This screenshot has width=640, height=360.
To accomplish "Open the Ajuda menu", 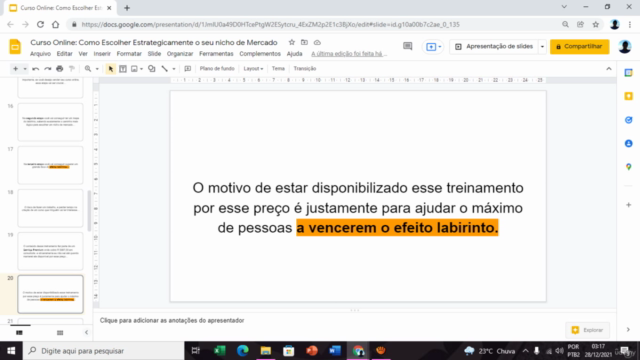I will [294, 54].
